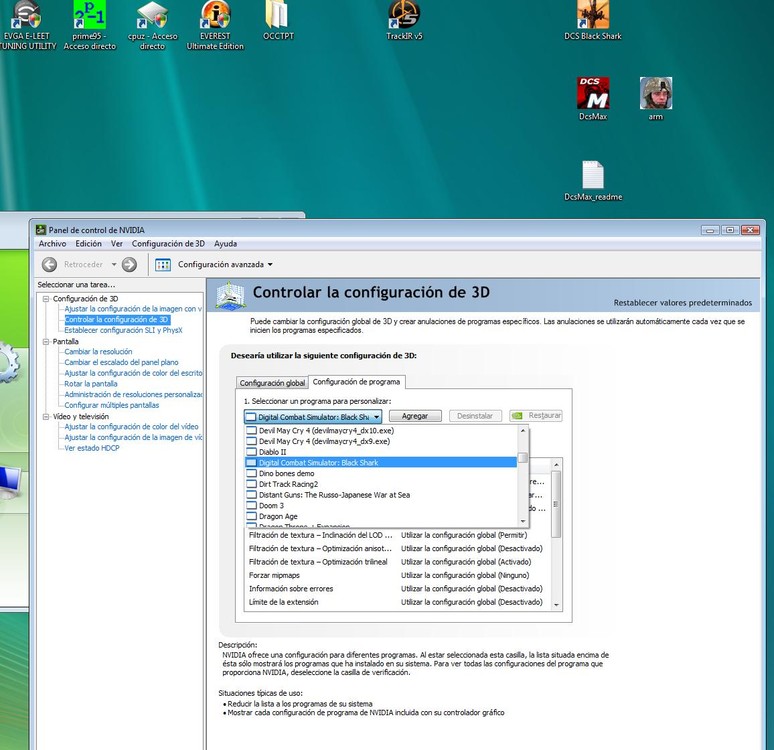Open Establecer configuración SLI y PhysX

pyautogui.click(x=123, y=330)
